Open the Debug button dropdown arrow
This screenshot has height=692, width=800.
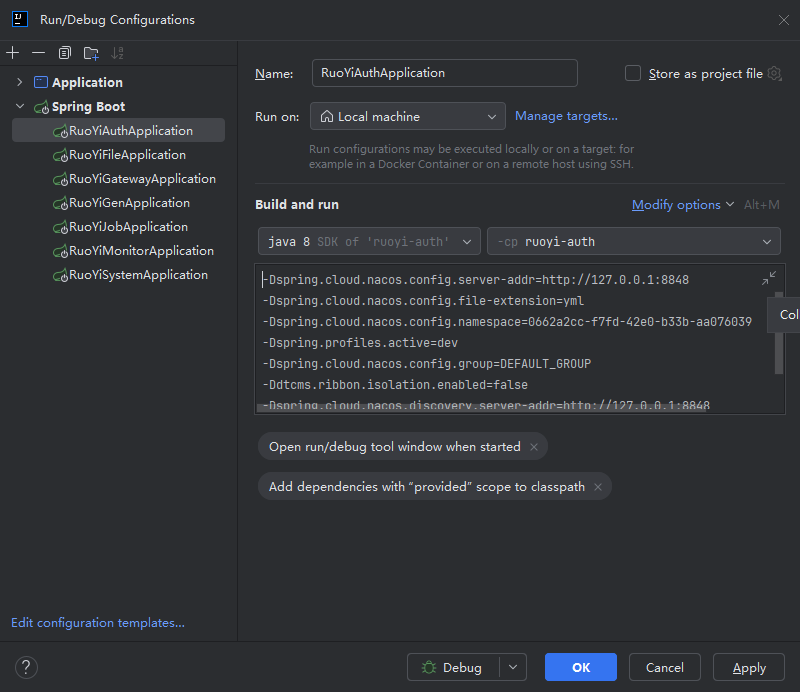(x=513, y=667)
